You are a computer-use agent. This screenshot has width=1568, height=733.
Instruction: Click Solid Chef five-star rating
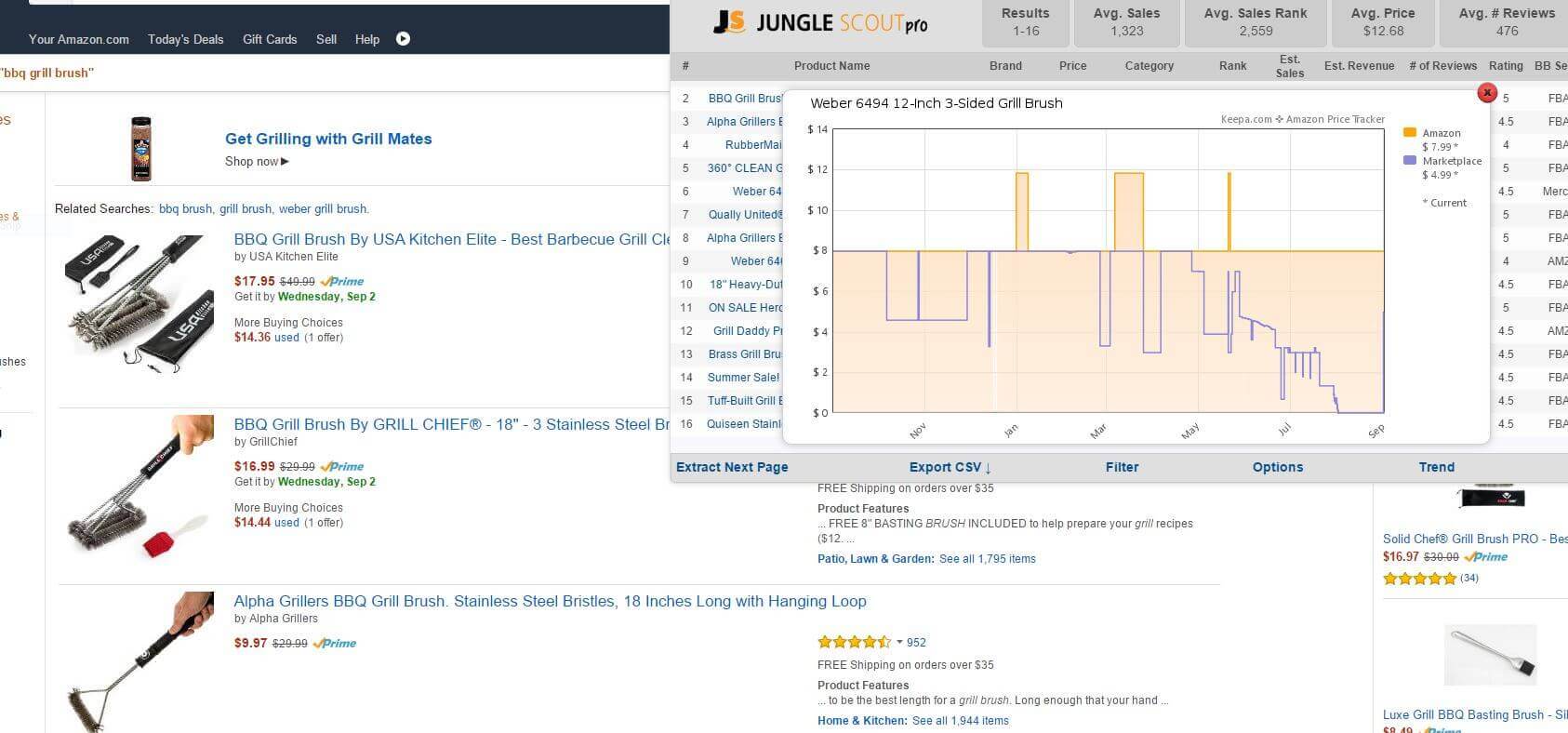(x=1419, y=579)
